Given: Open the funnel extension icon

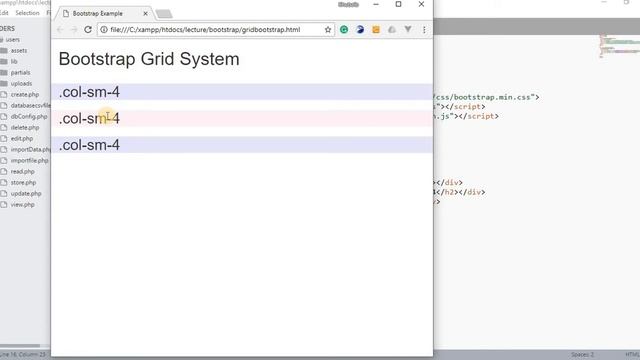Looking at the screenshot, I should 408,29.
